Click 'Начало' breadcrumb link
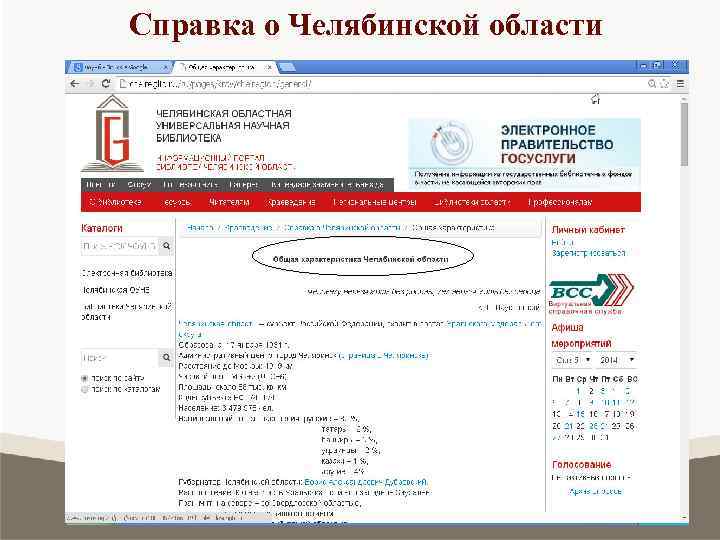This screenshot has height=540, width=720. [200, 228]
